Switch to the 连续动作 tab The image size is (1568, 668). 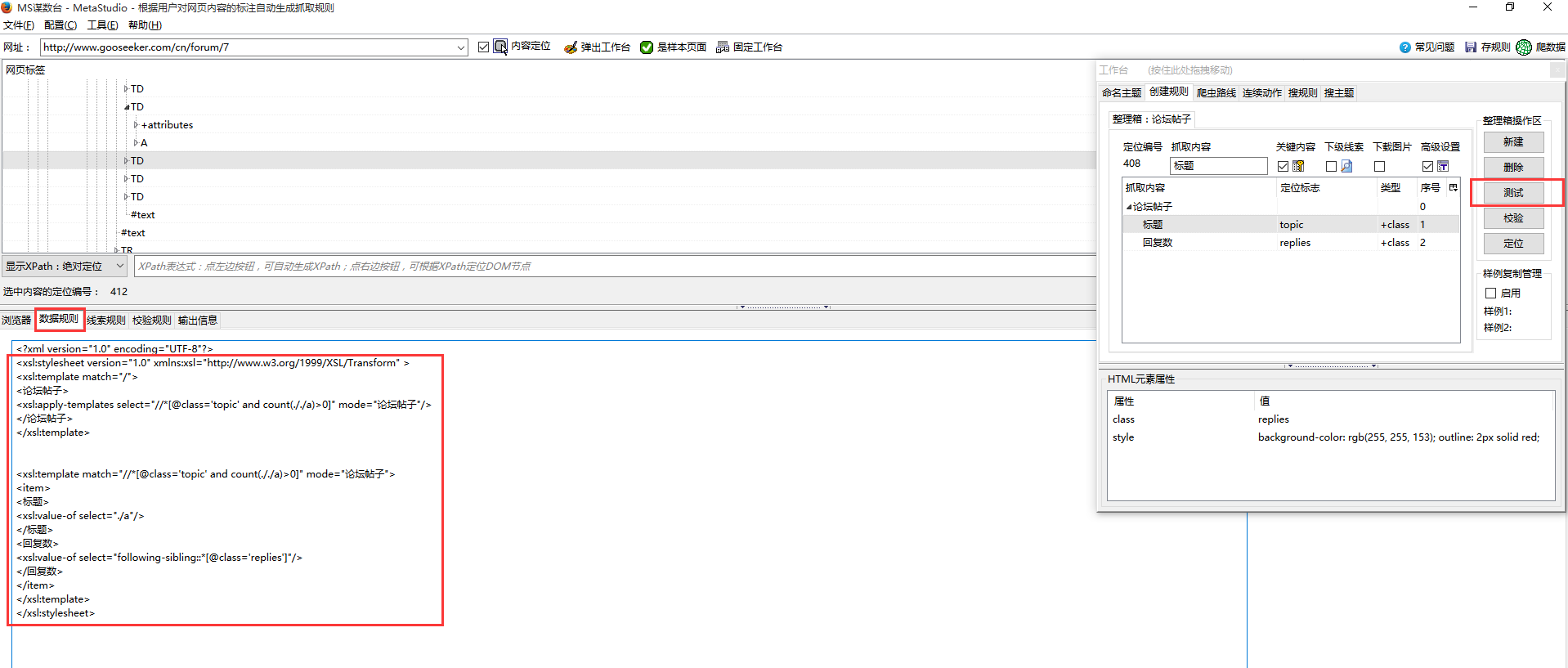click(x=1262, y=92)
